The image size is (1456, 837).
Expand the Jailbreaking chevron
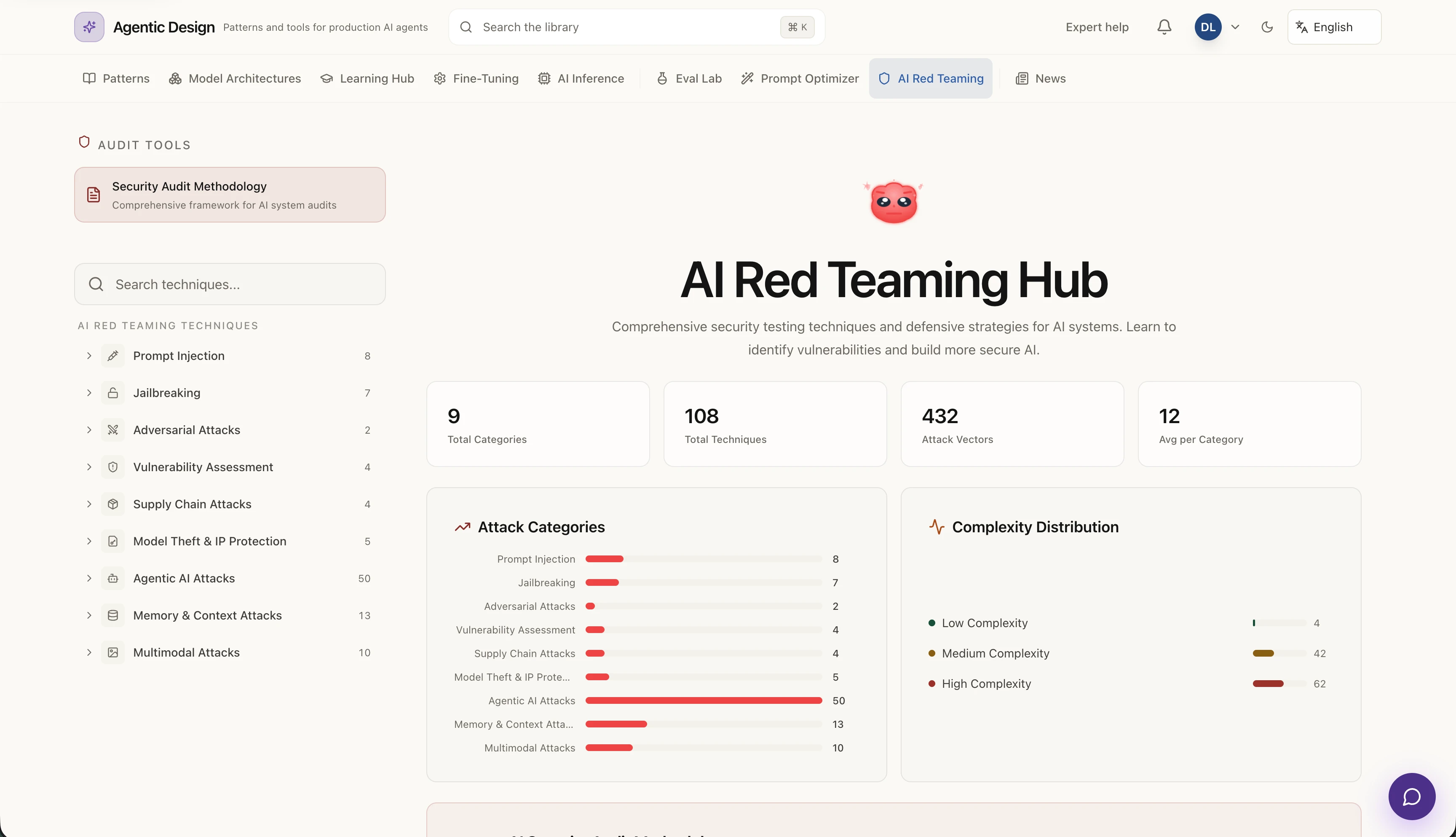click(89, 393)
